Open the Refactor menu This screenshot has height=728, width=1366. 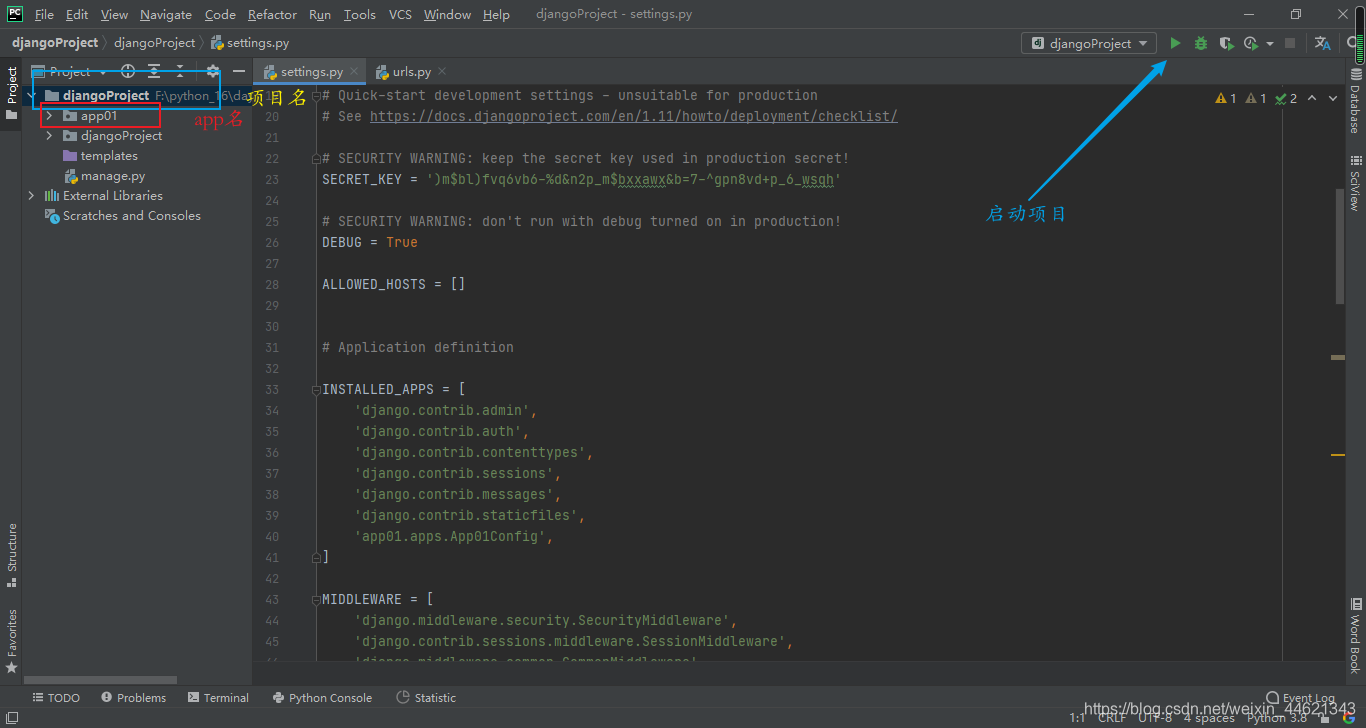pyautogui.click(x=272, y=14)
